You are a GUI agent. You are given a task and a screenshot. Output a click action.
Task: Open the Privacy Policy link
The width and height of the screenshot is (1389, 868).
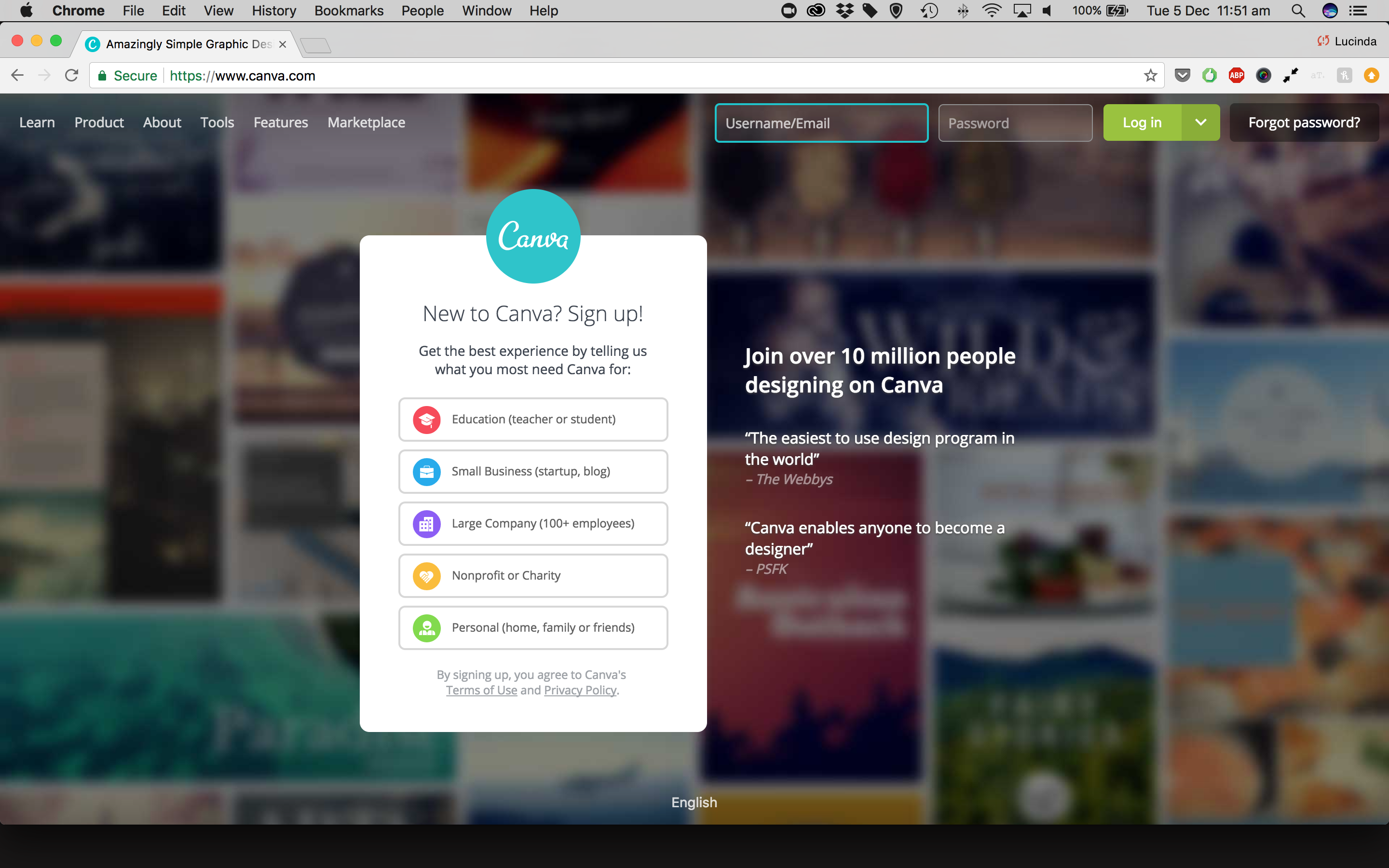(x=580, y=690)
